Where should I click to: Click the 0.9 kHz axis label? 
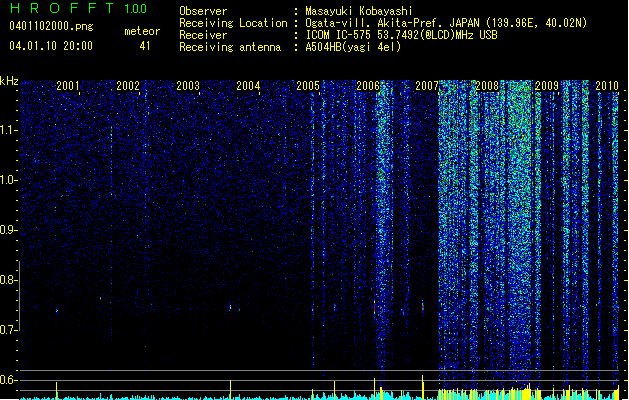pyautogui.click(x=9, y=230)
